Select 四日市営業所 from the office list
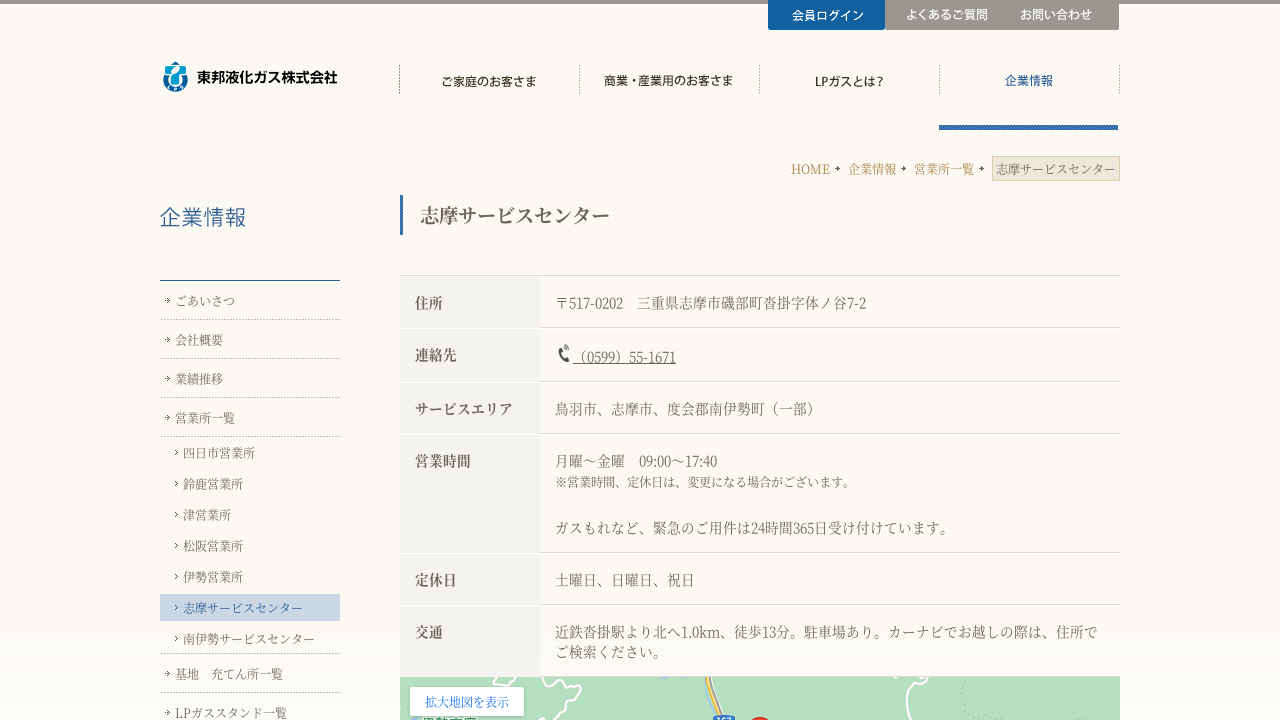Screen dimensions: 1280x720 point(219,453)
